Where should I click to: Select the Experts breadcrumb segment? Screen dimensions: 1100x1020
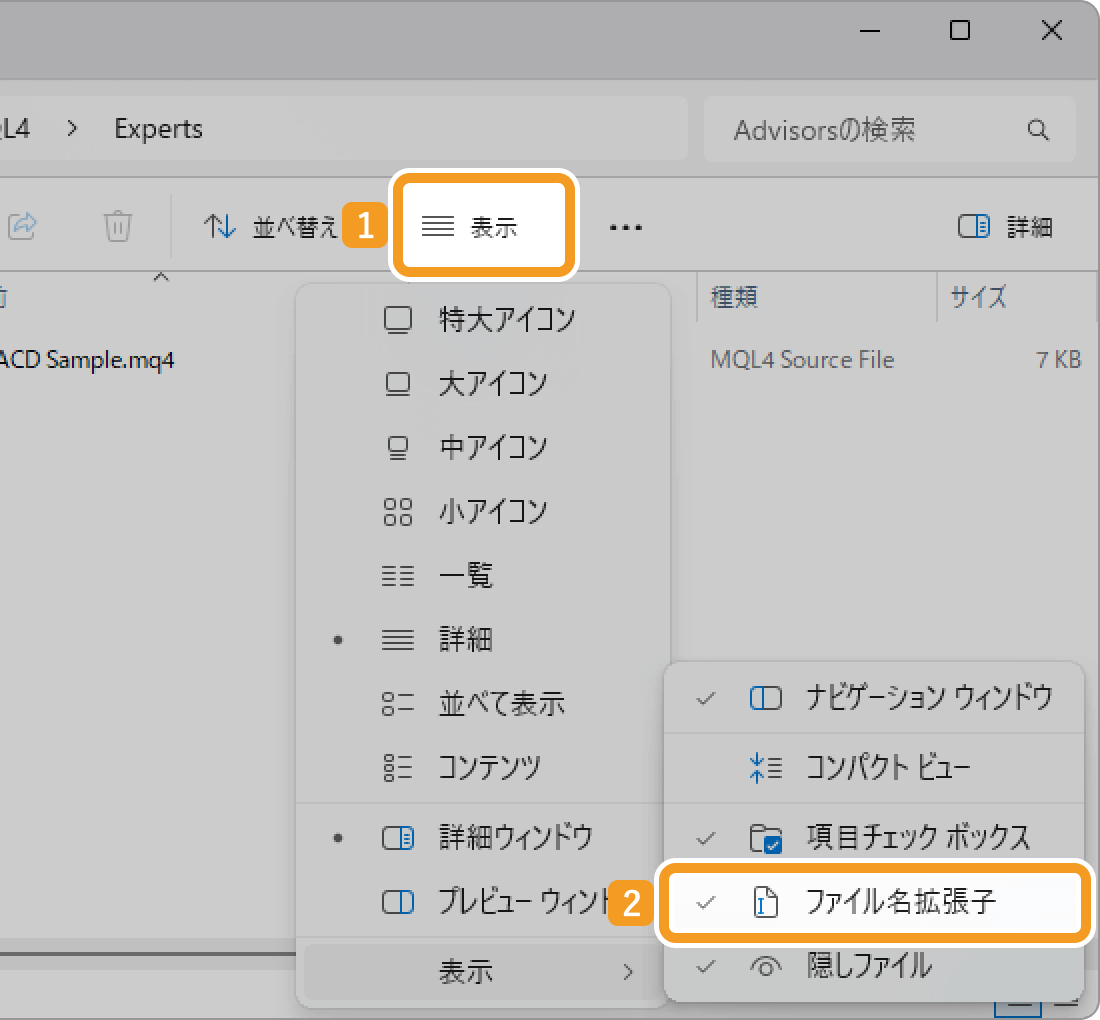tap(159, 129)
